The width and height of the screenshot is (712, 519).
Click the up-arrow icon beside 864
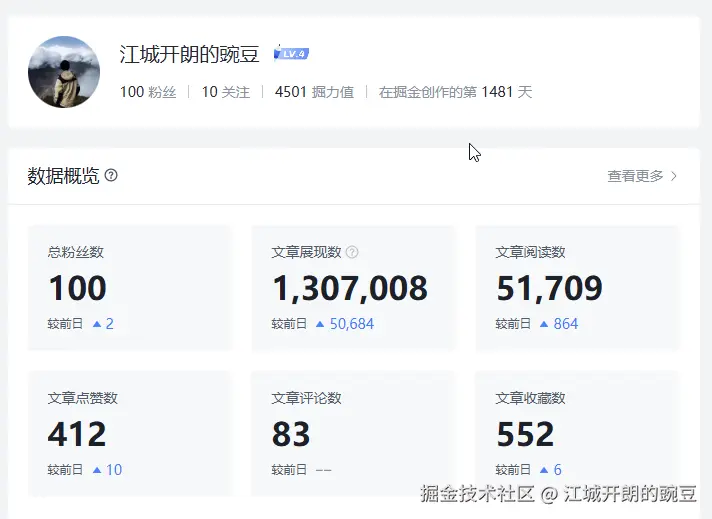pos(544,324)
